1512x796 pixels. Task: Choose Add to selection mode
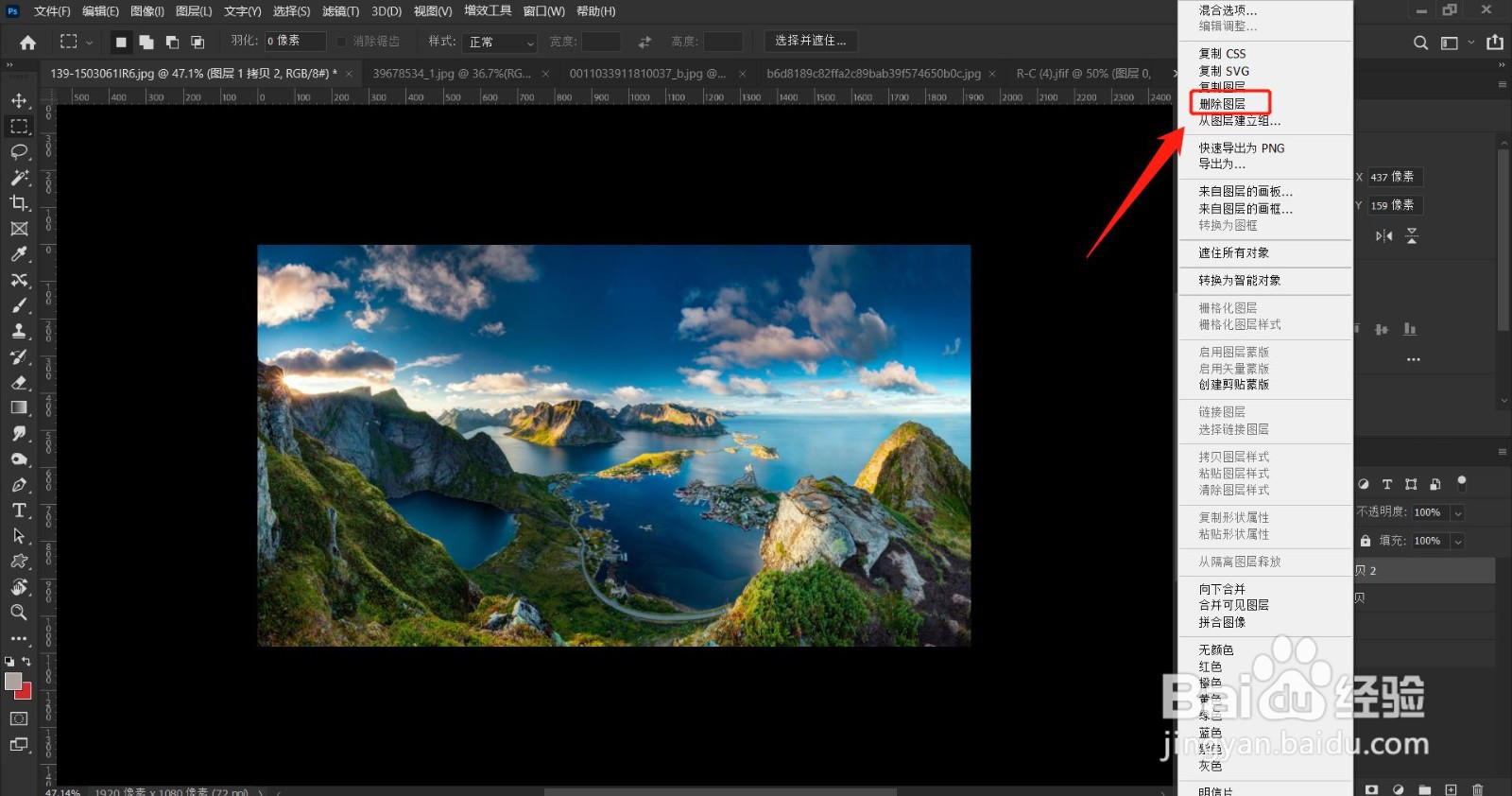146,42
